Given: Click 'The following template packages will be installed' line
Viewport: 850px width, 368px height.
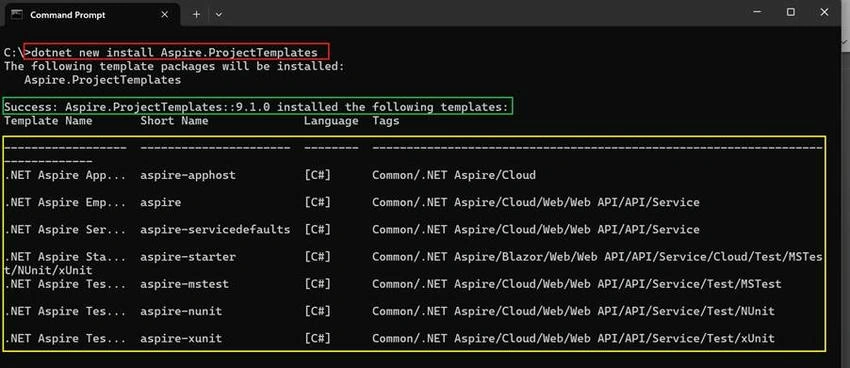Looking at the screenshot, I should coord(175,66).
